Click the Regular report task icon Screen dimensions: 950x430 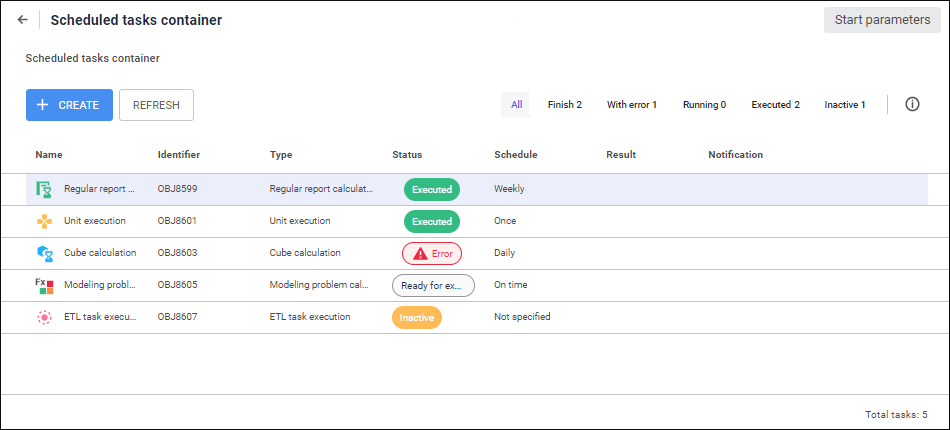pyautogui.click(x=44, y=189)
